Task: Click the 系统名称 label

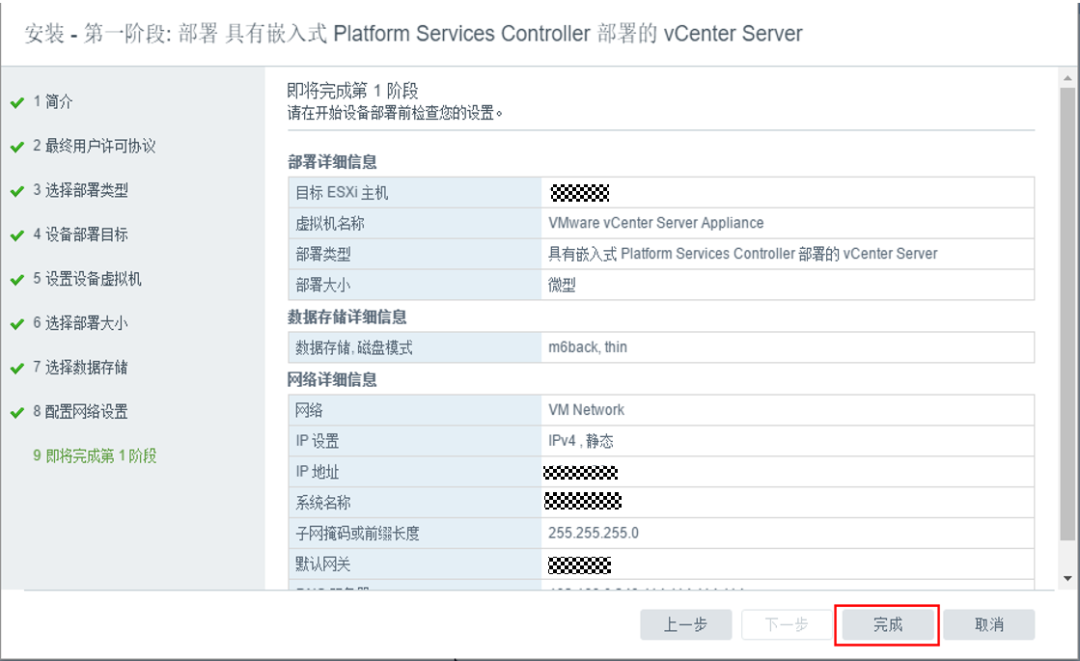Action: click(x=323, y=503)
